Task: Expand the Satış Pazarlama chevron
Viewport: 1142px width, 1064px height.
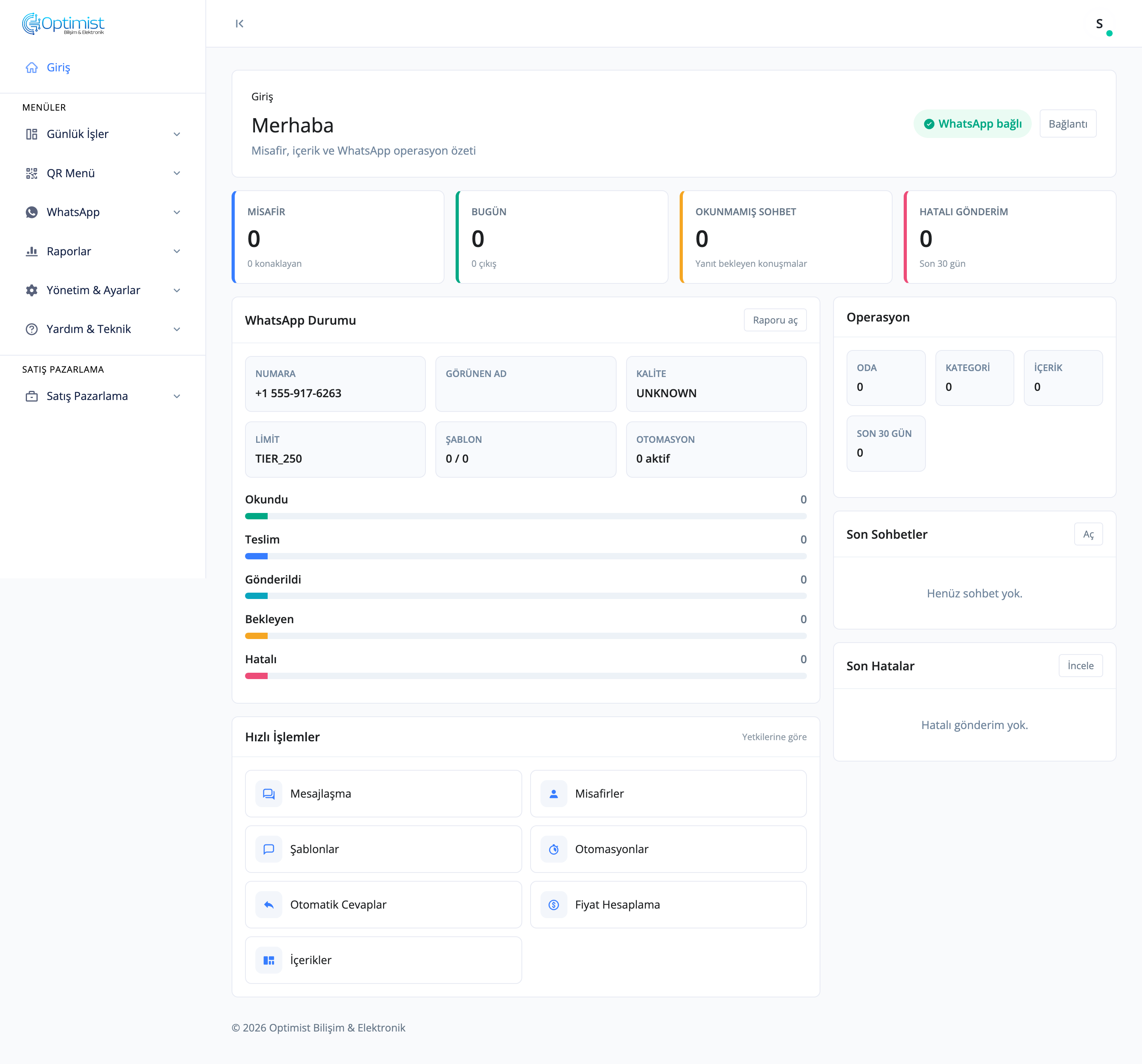Action: coord(177,397)
